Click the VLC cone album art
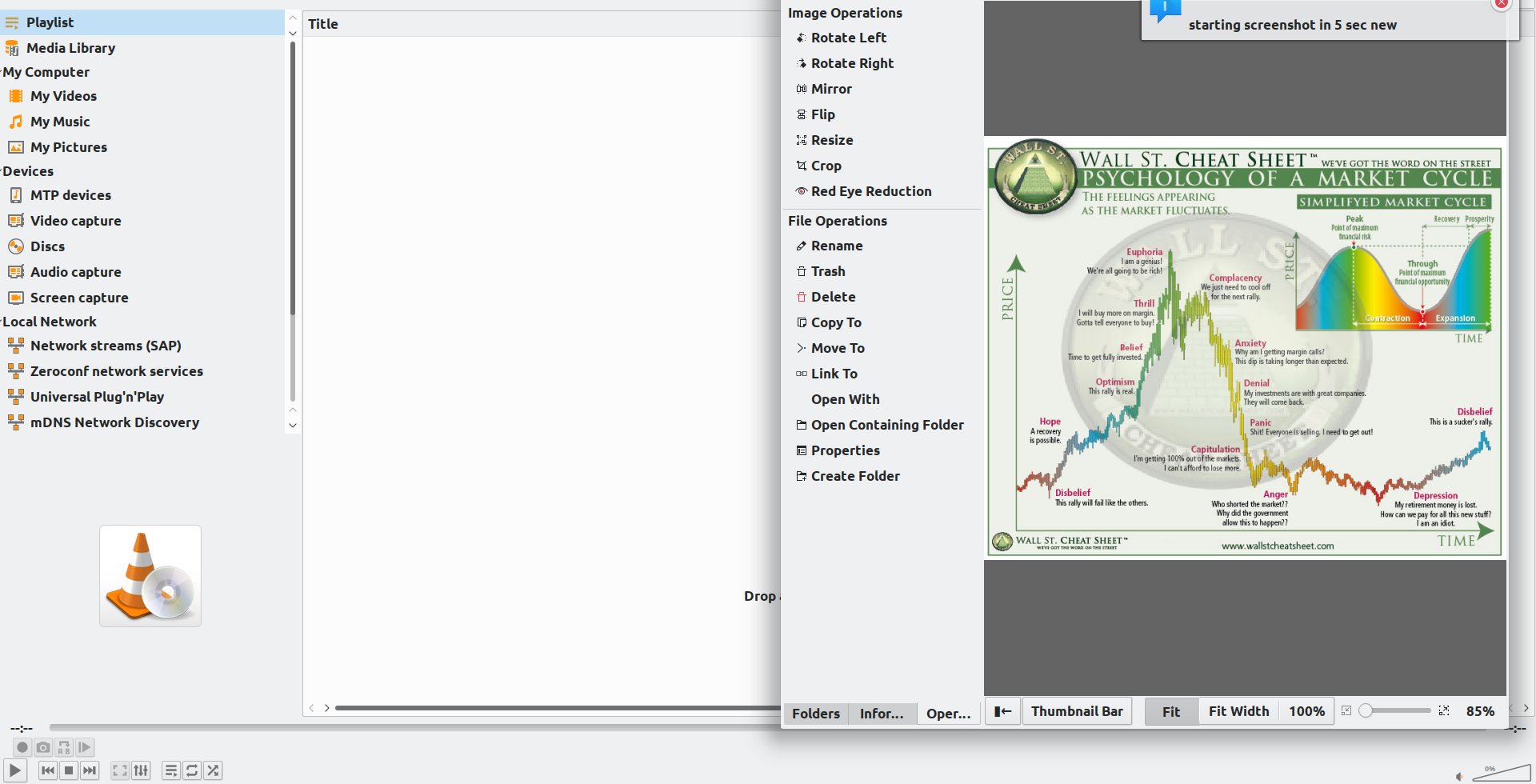 (x=150, y=576)
